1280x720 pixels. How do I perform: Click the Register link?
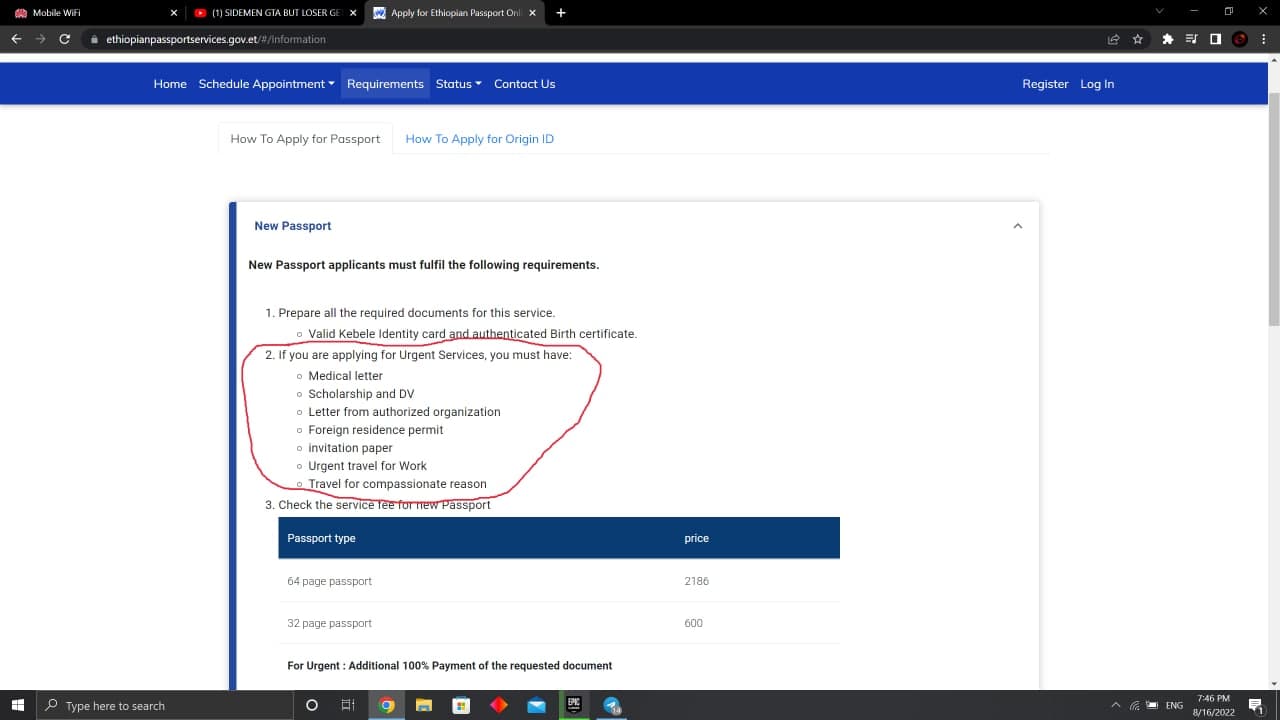[1045, 84]
